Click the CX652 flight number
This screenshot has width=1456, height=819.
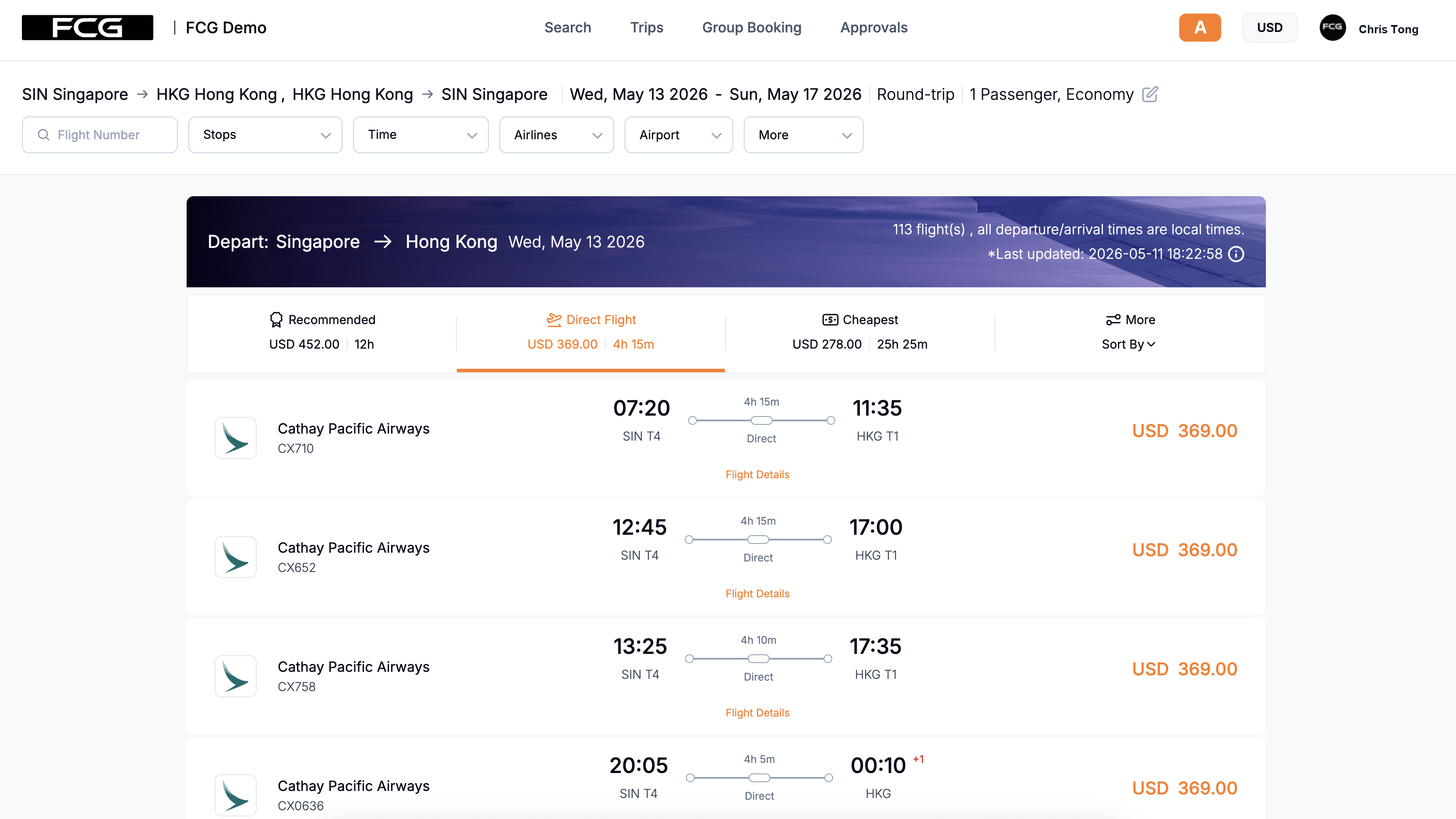coord(297,568)
